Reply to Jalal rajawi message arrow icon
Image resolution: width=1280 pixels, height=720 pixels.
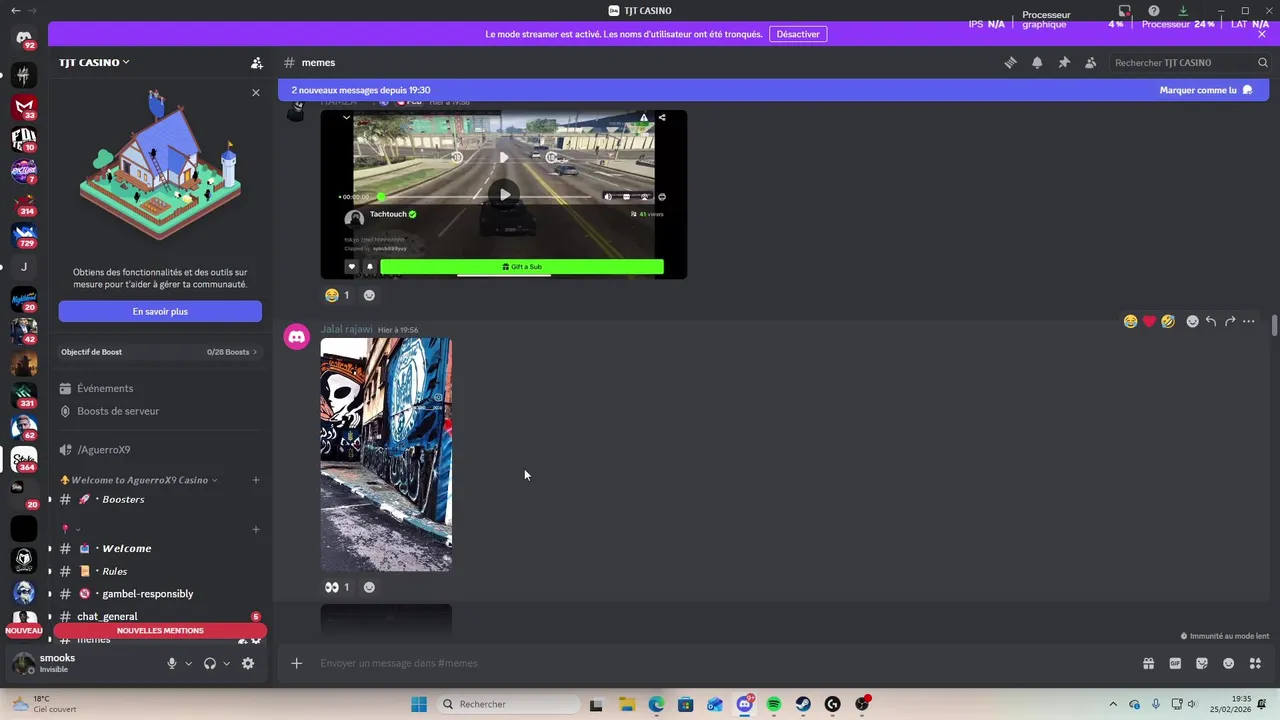pos(1211,321)
